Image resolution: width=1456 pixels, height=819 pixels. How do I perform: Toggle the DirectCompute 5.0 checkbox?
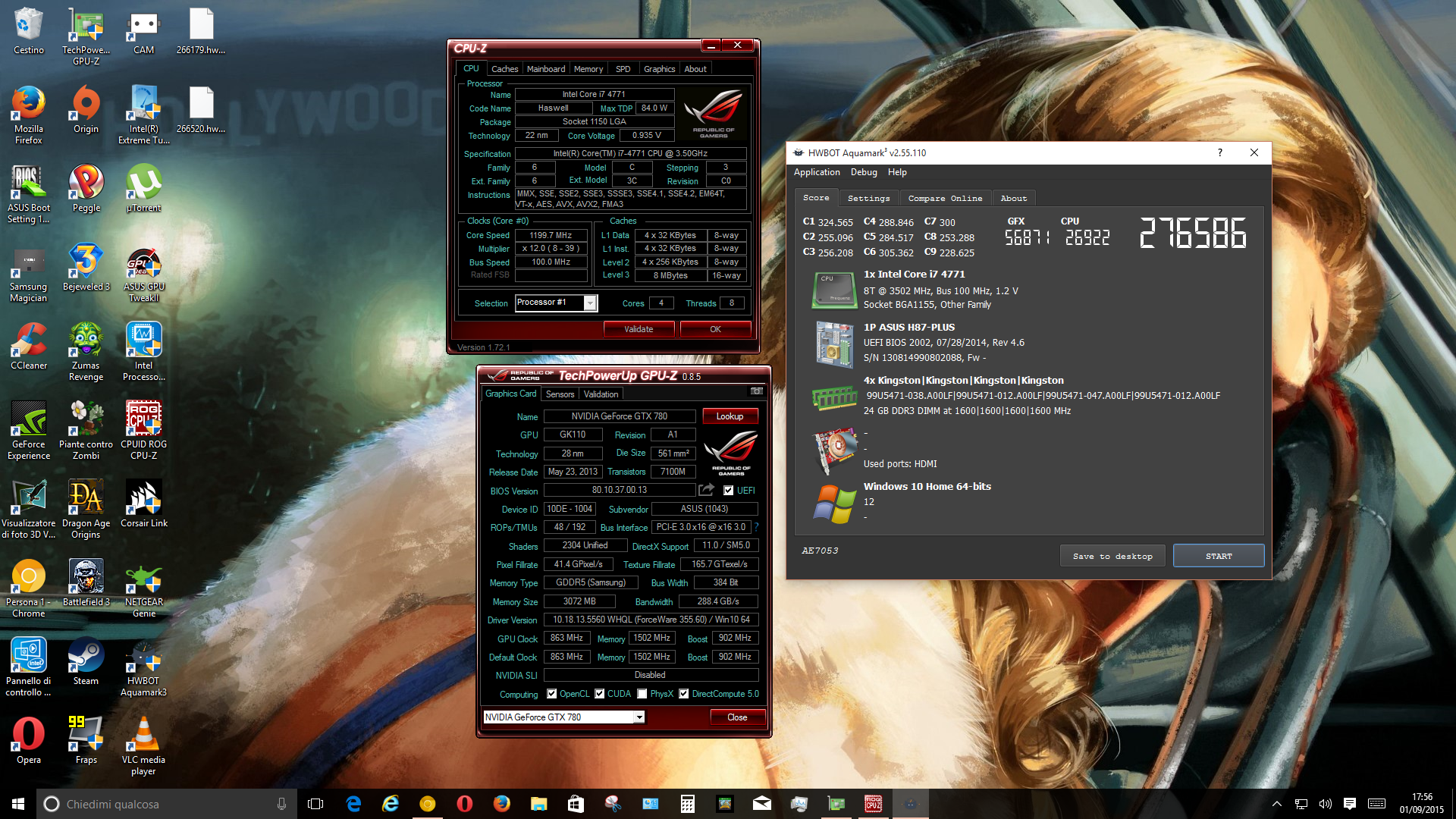pyautogui.click(x=683, y=694)
